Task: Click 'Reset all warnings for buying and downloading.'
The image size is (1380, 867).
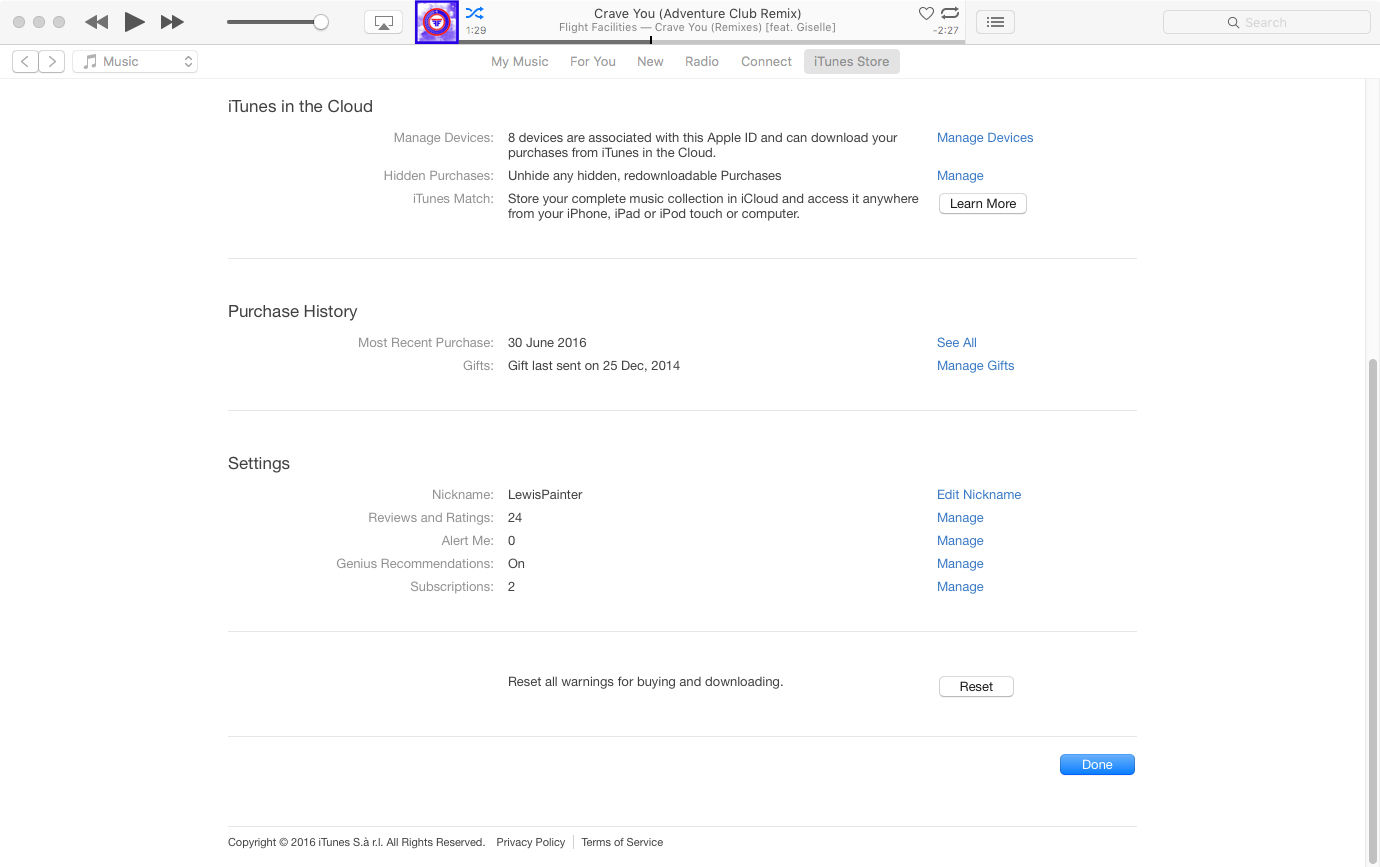Action: tap(645, 682)
